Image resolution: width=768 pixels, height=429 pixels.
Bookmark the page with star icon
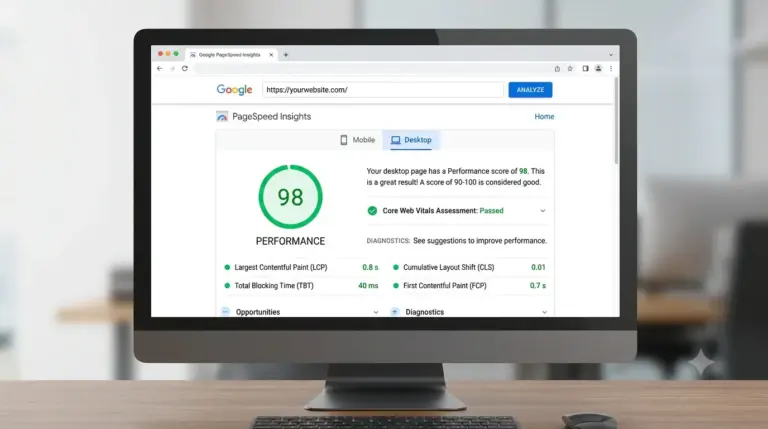coord(570,69)
